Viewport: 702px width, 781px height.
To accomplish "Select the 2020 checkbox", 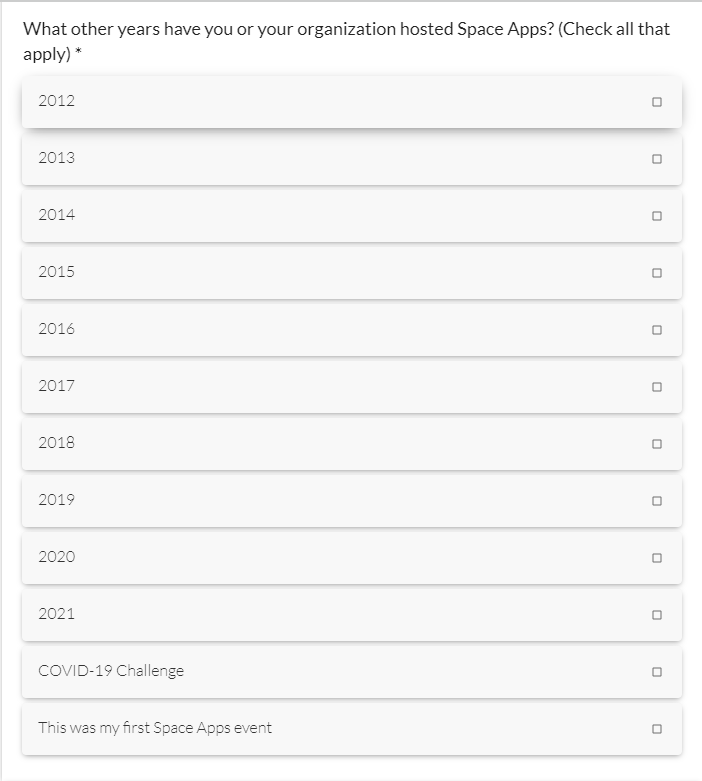I will (x=656, y=558).
